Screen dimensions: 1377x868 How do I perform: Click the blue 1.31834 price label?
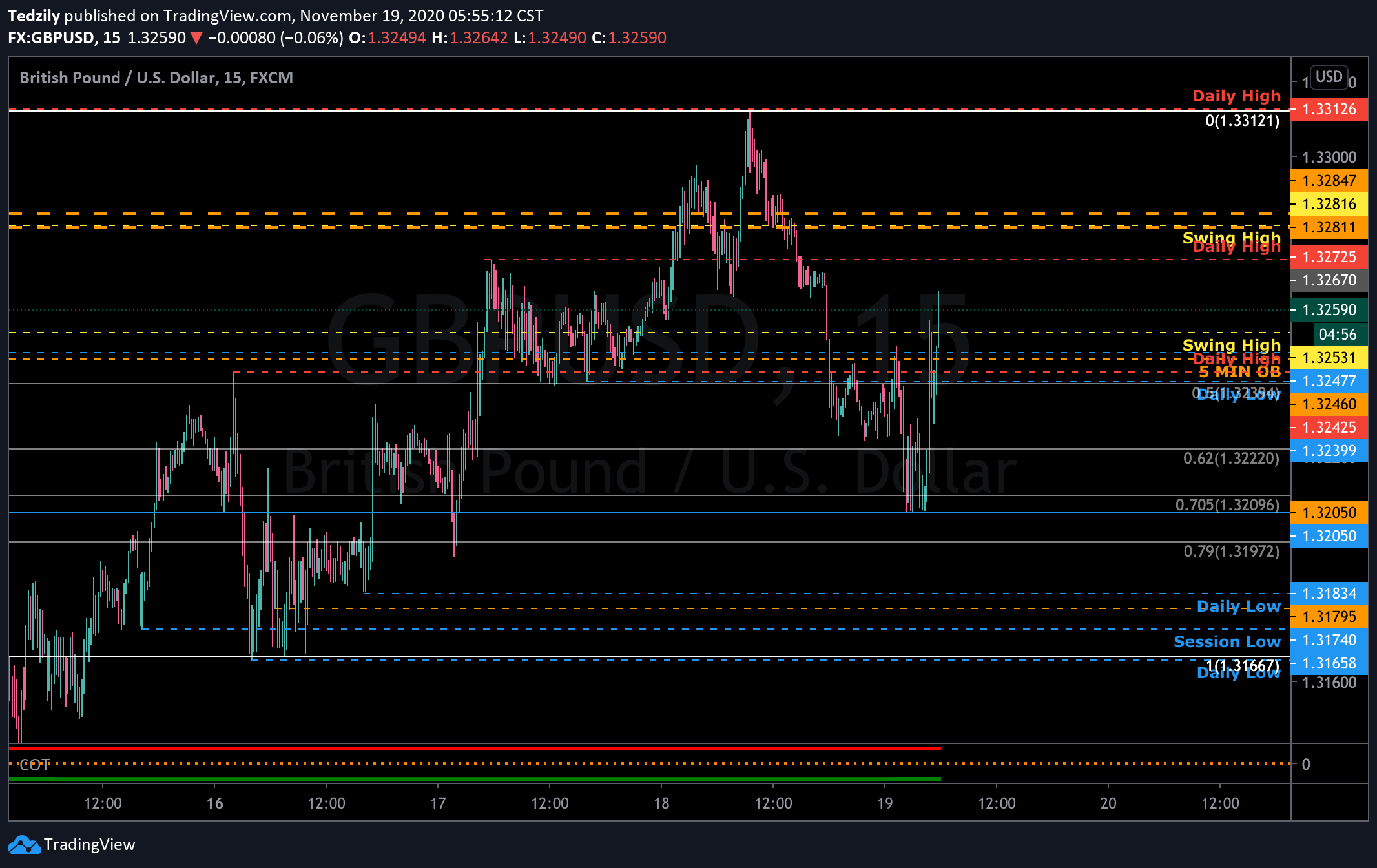click(1329, 594)
